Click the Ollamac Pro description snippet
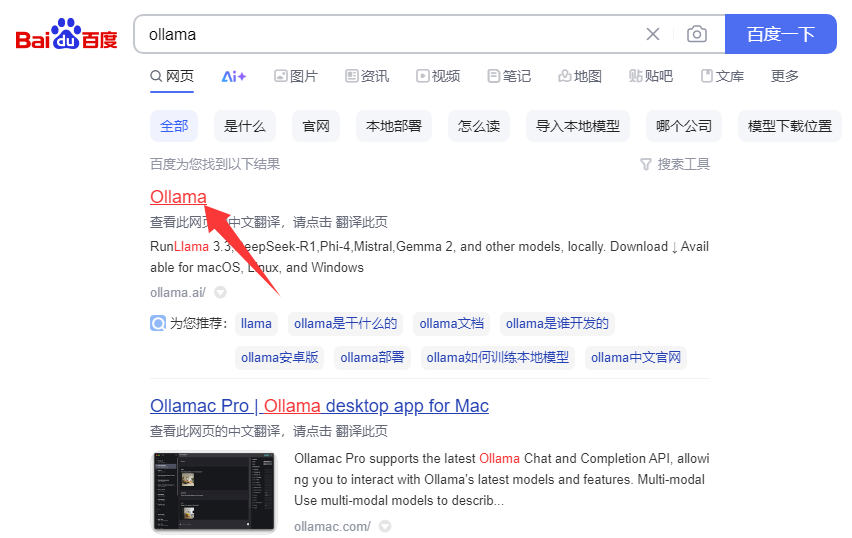 click(x=502, y=479)
